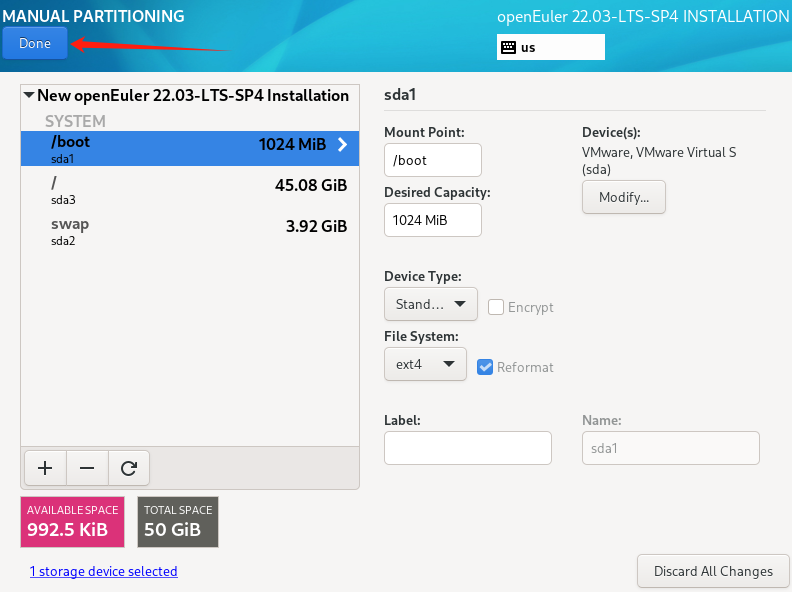This screenshot has height=592, width=792.
Task: Collapse the New openEuler Installation tree
Action: pos(29,95)
